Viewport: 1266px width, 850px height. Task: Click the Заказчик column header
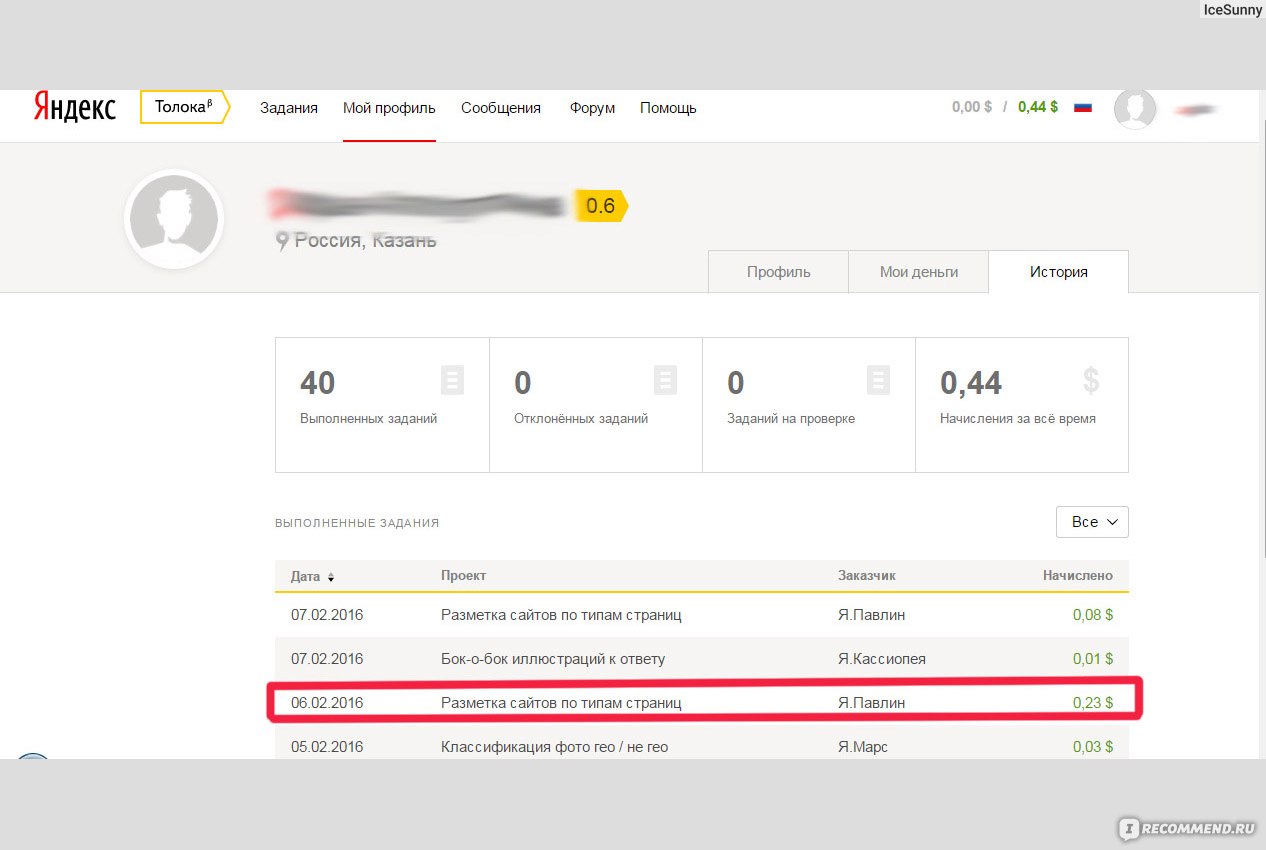click(867, 576)
